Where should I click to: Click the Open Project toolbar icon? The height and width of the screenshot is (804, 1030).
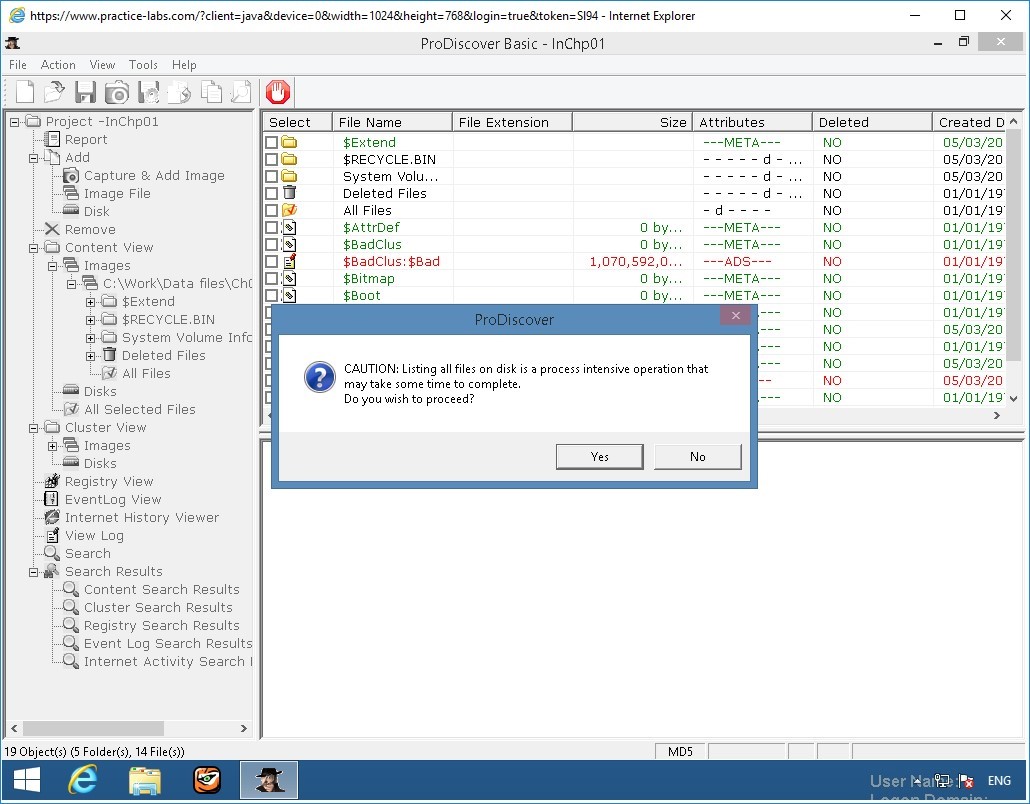pos(55,92)
